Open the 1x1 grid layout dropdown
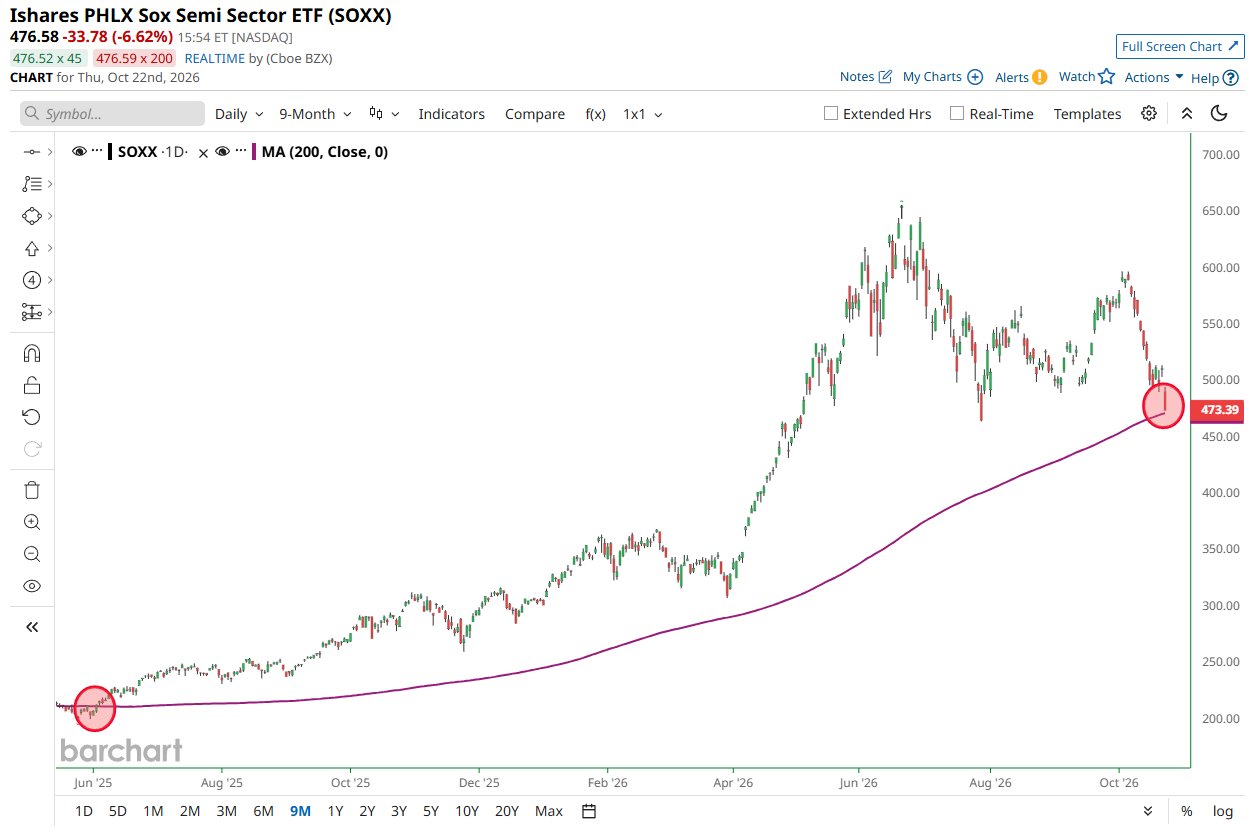The height and width of the screenshot is (829, 1253). tap(643, 114)
